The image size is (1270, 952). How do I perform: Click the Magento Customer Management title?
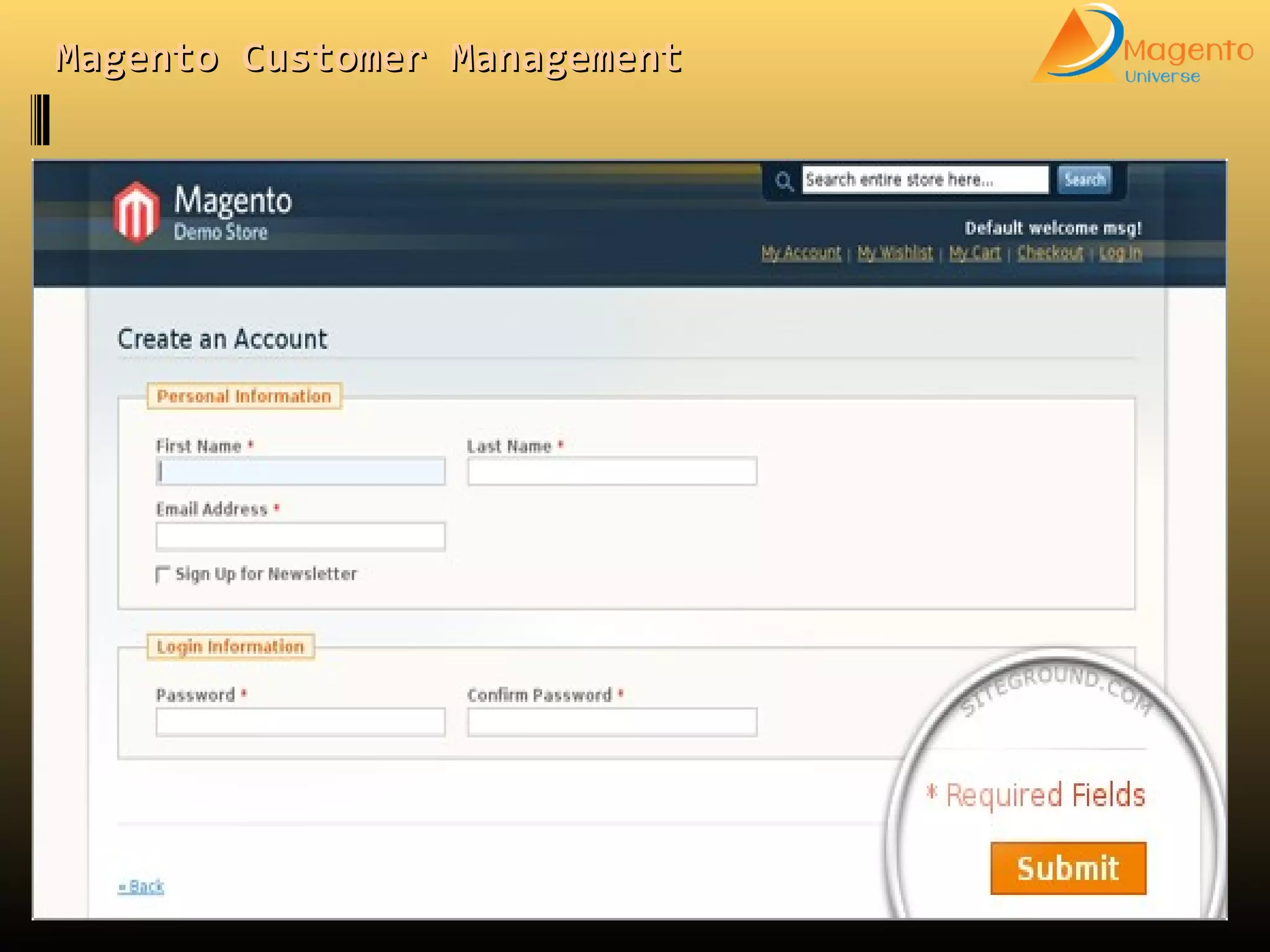(x=370, y=58)
